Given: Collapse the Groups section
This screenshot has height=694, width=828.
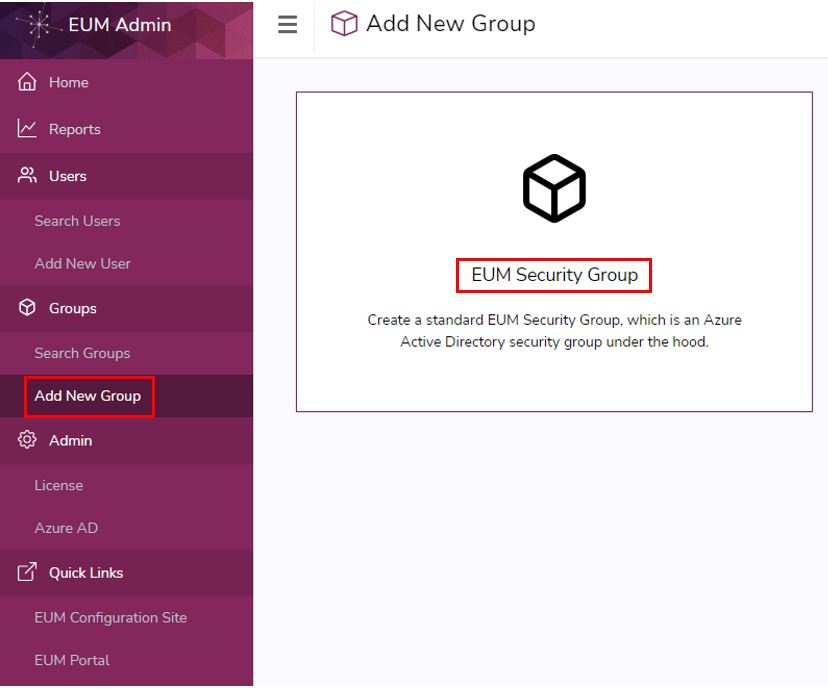Looking at the screenshot, I should [127, 308].
